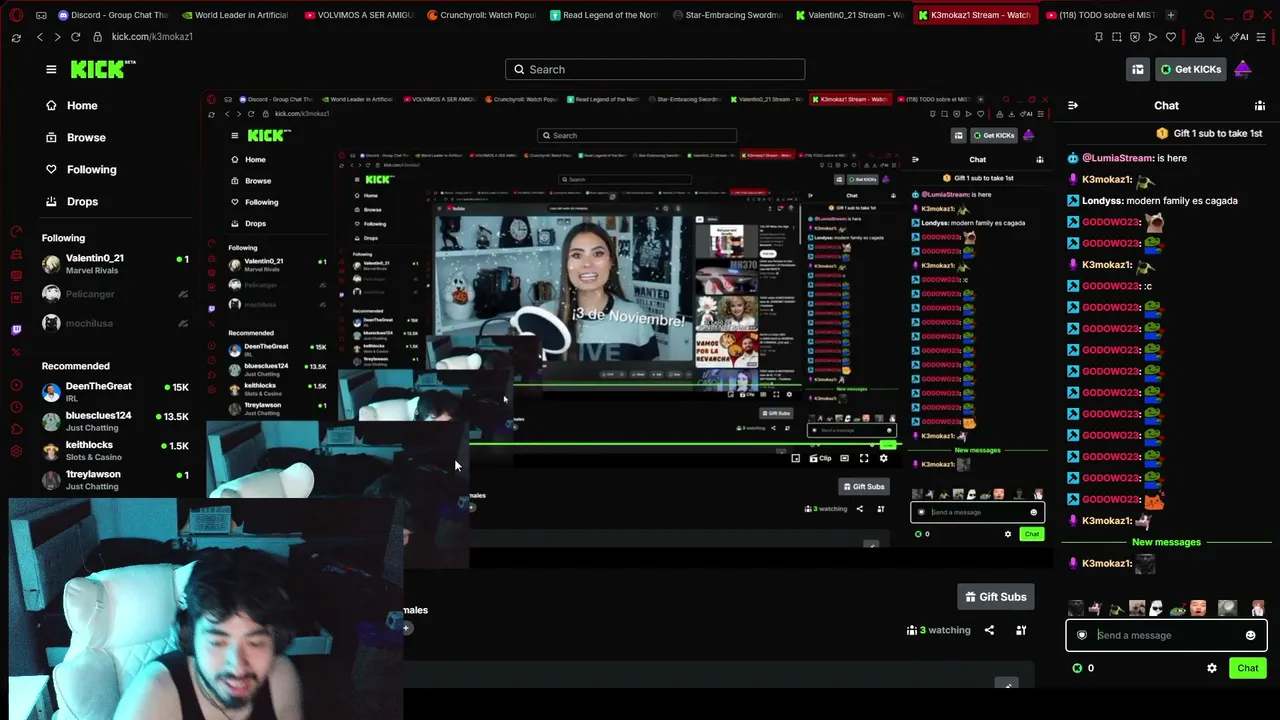Open the emoji picker in chat input
The width and height of the screenshot is (1280, 720).
point(1250,635)
